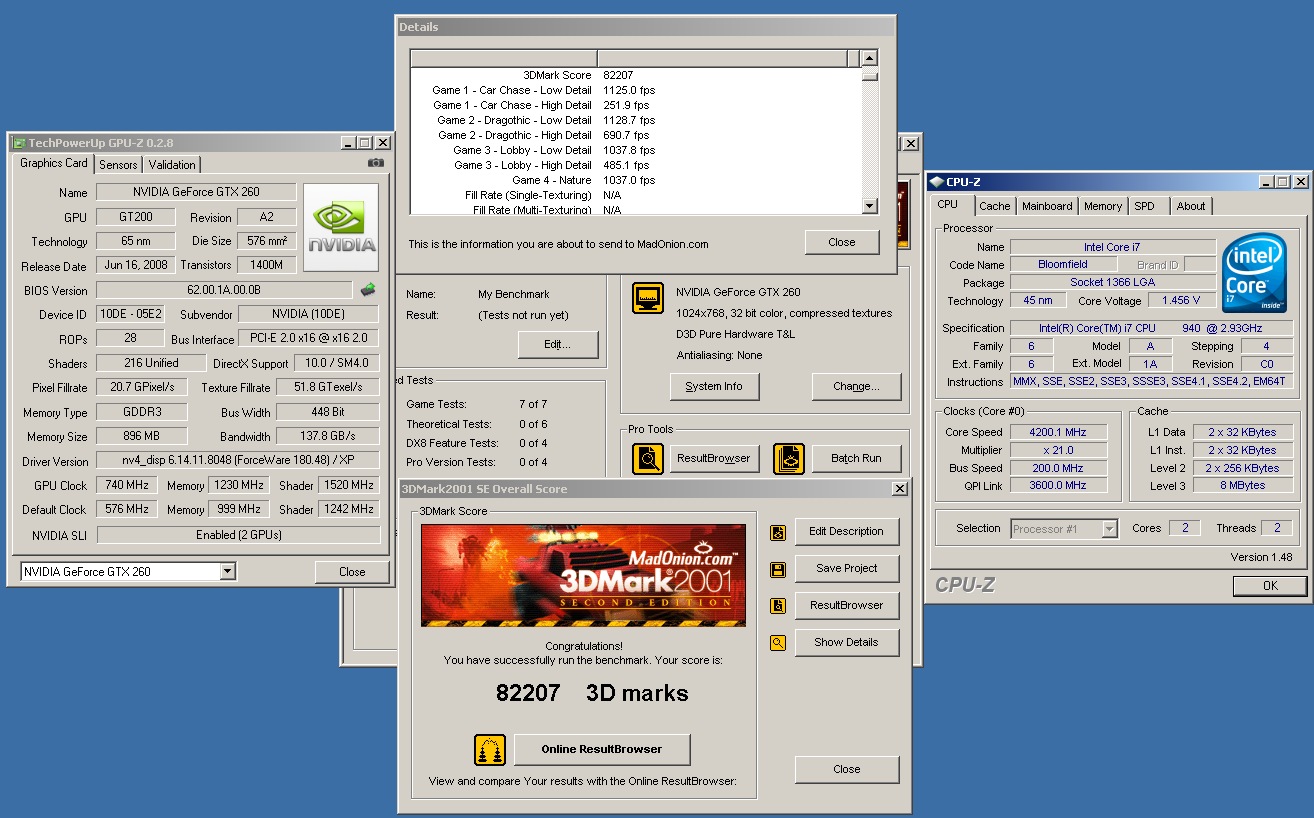Click the NVIDIA logo in GPU-Z
This screenshot has height=818, width=1314.
point(341,227)
